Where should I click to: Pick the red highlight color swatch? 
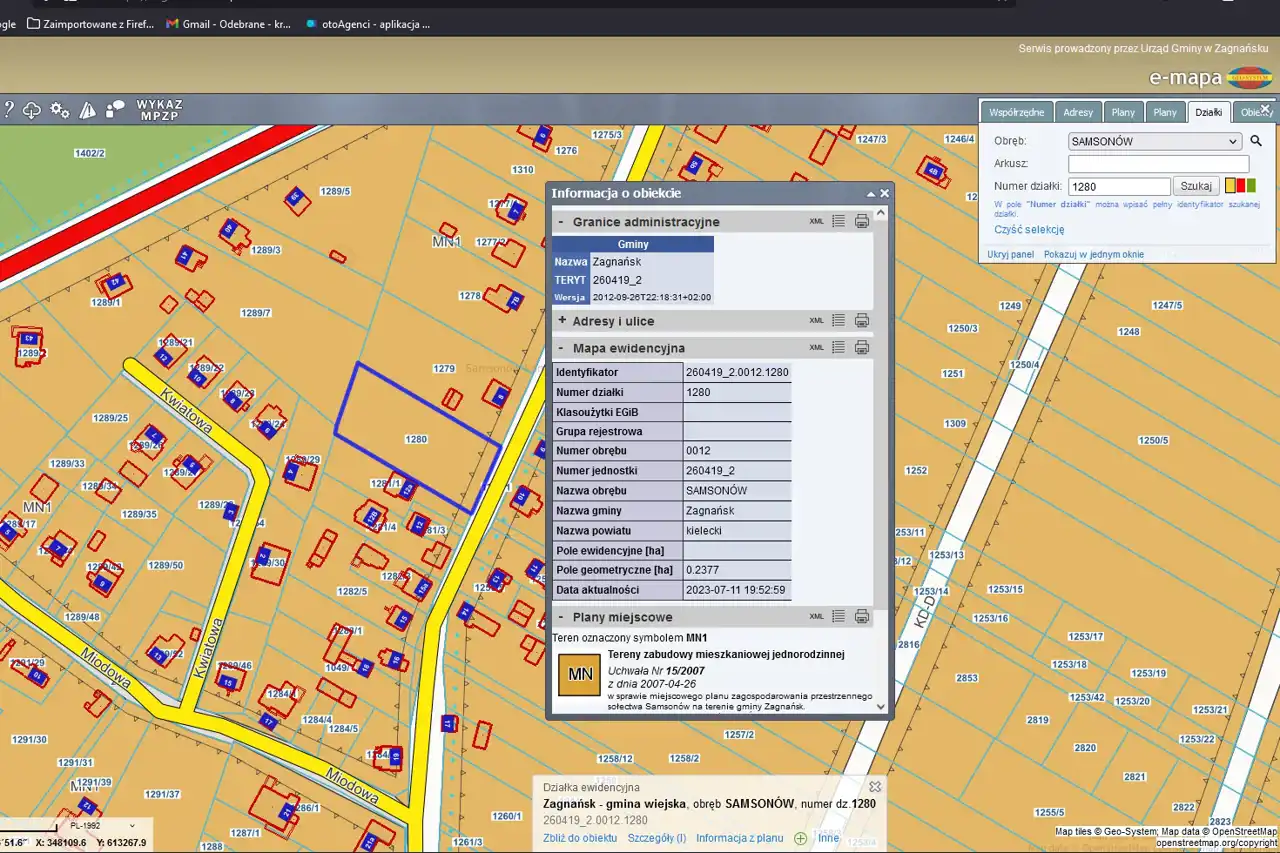tap(1241, 186)
